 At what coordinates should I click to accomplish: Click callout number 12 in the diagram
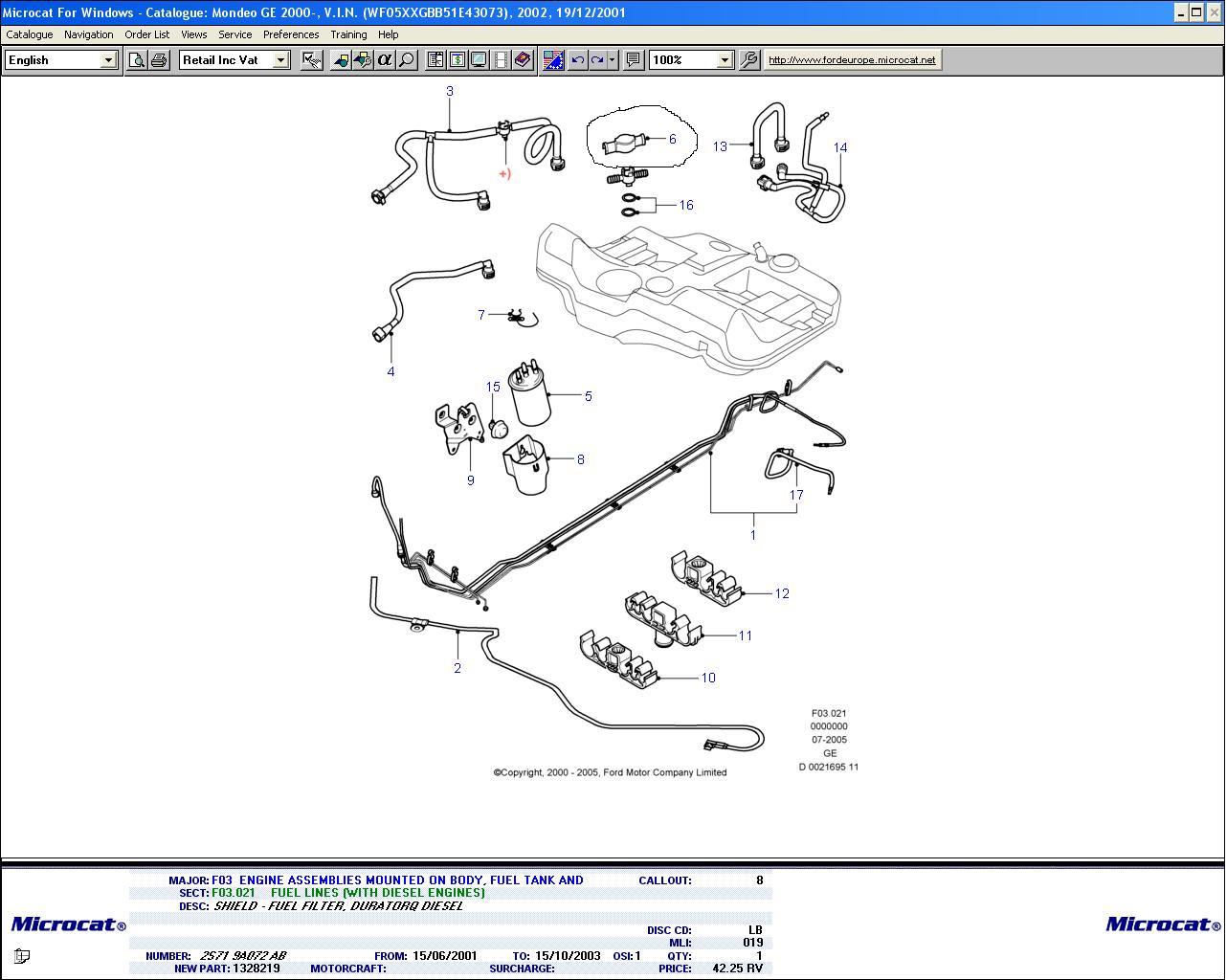click(782, 593)
